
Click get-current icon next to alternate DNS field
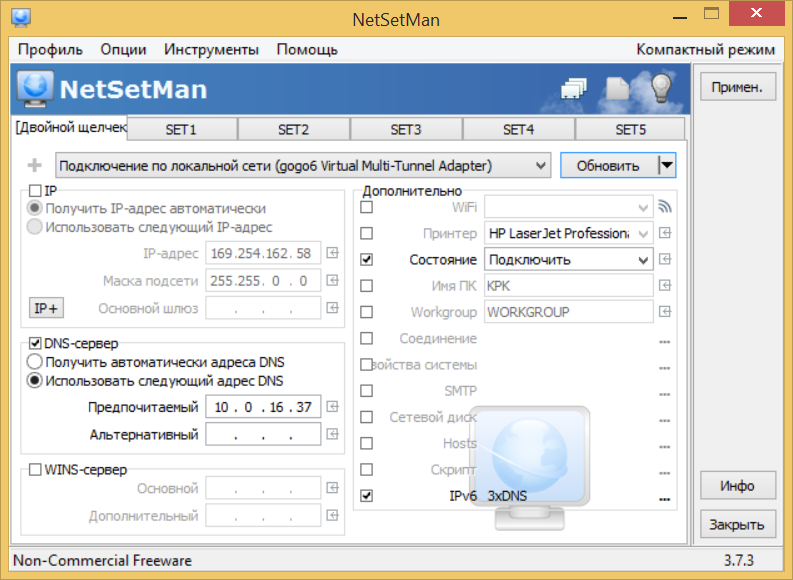pyautogui.click(x=332, y=434)
